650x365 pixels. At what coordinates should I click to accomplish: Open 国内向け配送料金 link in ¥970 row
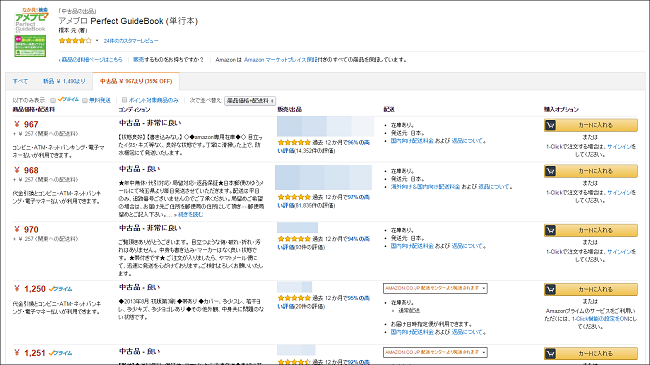[412, 246]
